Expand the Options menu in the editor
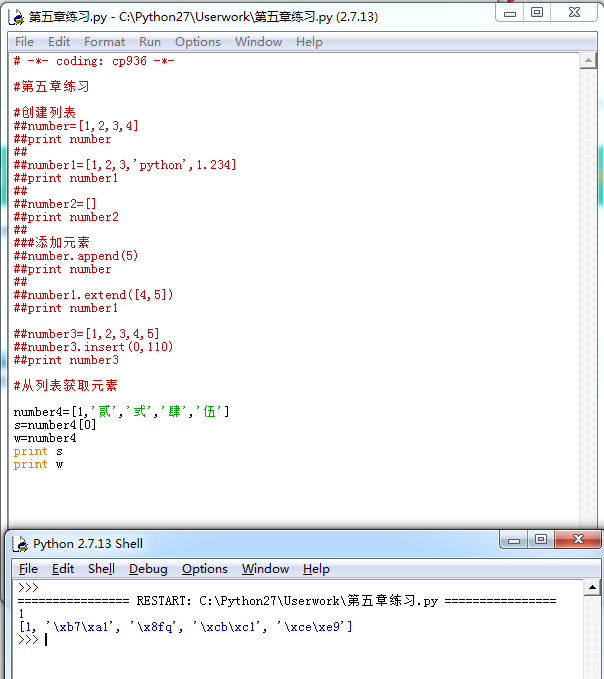604x679 pixels. (197, 42)
